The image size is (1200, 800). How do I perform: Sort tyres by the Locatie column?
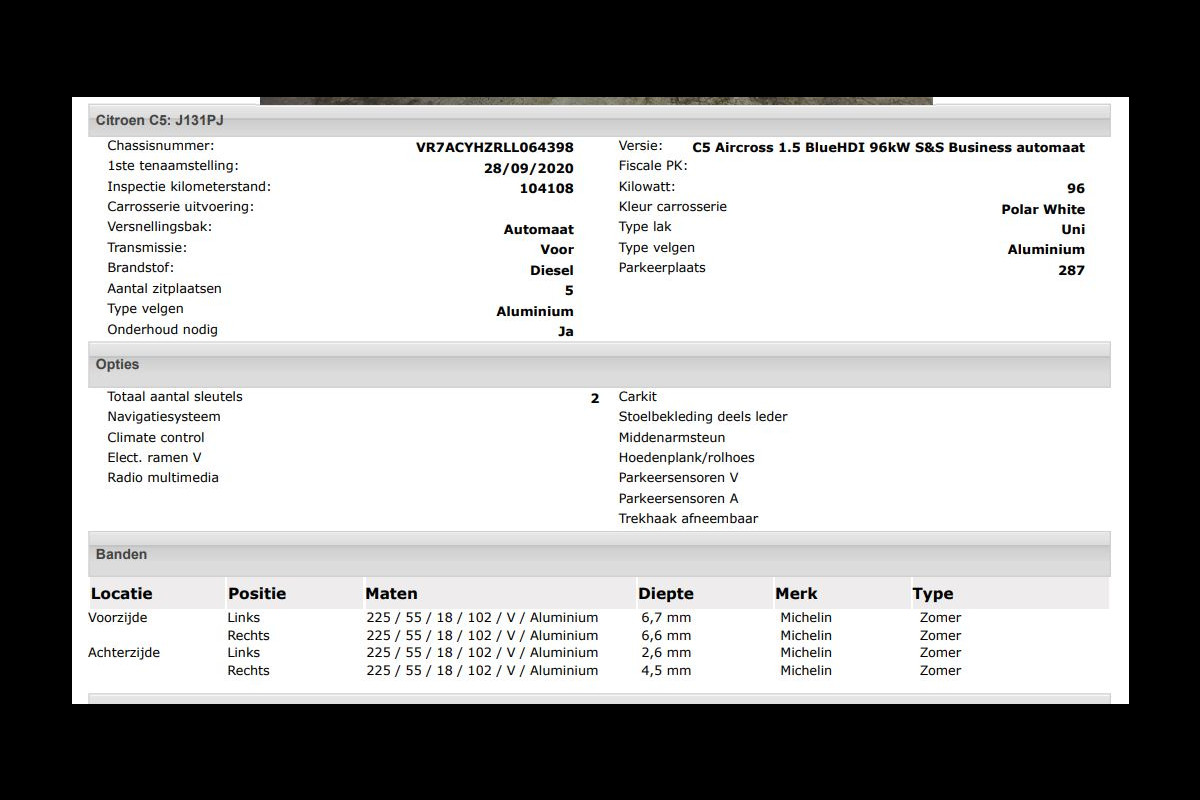coord(122,593)
